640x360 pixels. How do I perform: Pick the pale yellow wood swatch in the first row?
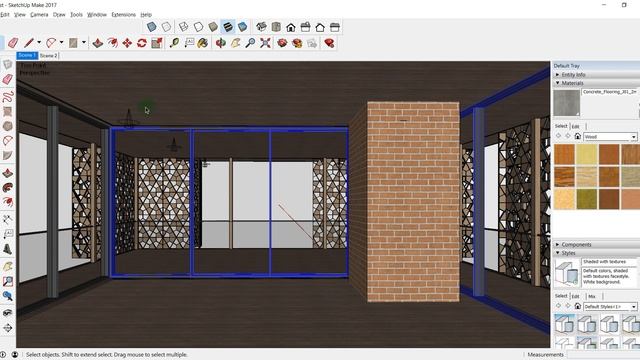[587, 154]
